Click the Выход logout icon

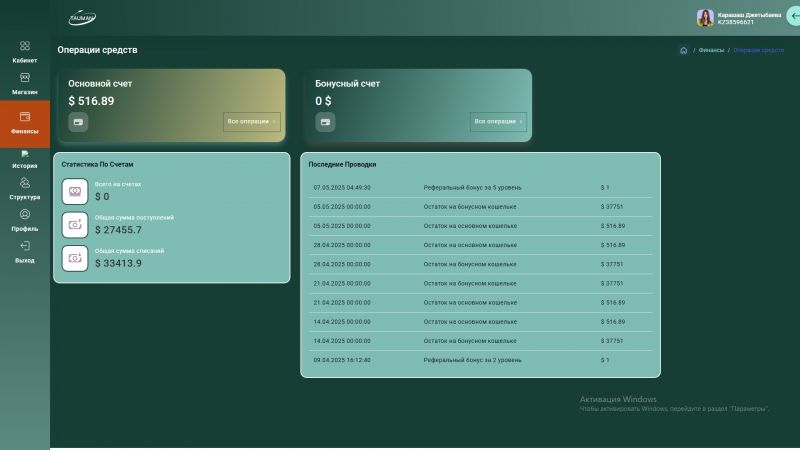coord(25,246)
